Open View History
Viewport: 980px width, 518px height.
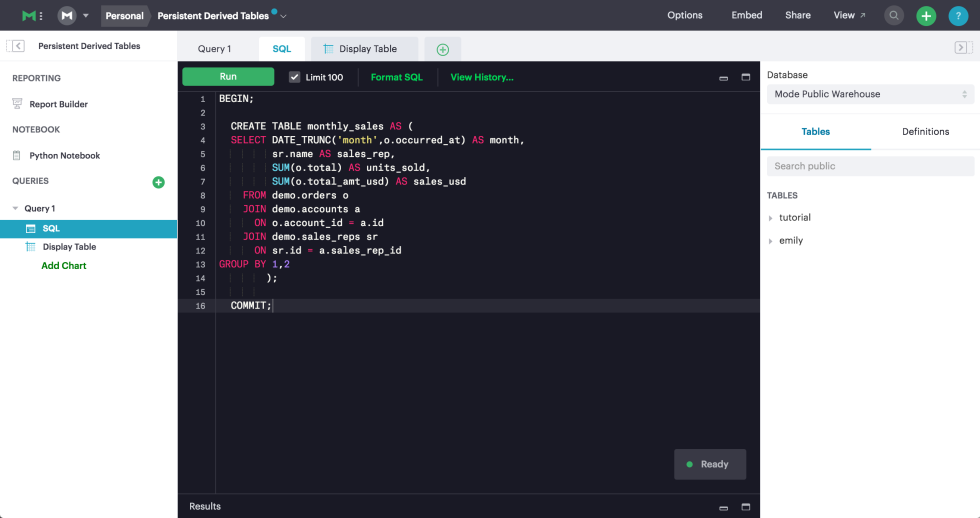(x=482, y=77)
